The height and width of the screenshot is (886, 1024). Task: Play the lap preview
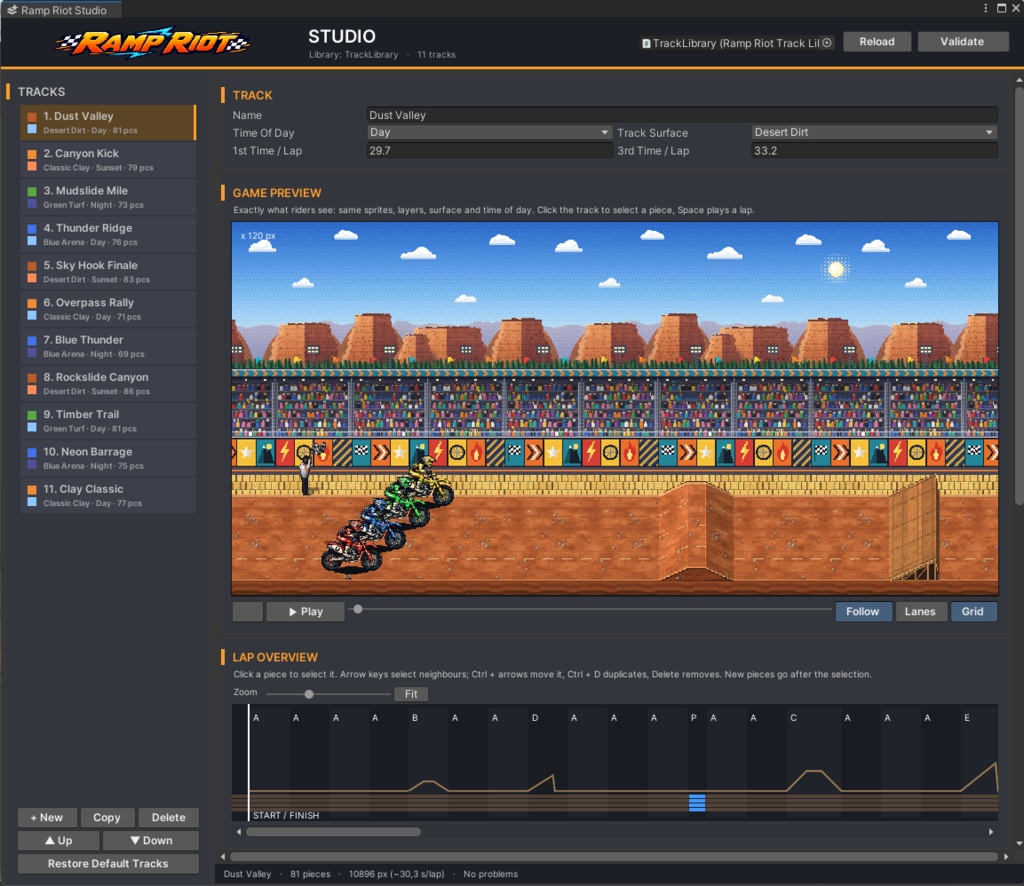[x=306, y=612]
